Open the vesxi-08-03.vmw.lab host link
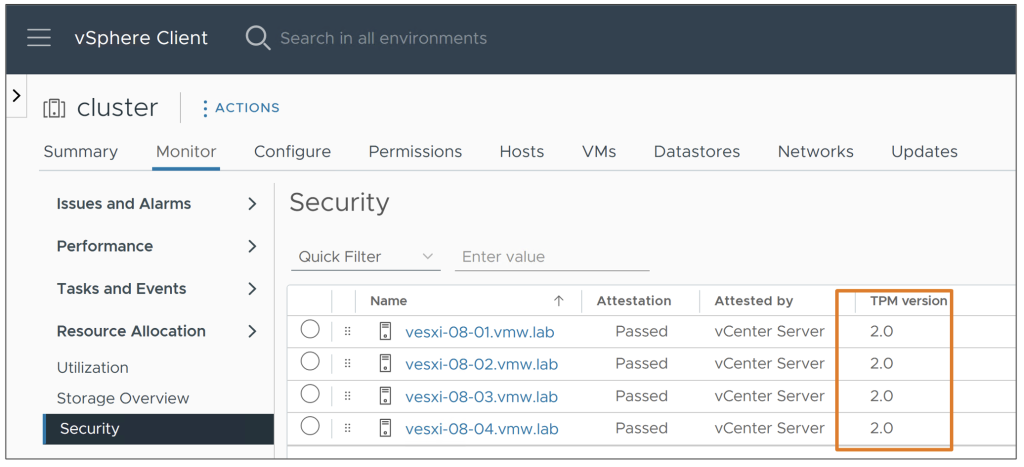 pos(481,397)
